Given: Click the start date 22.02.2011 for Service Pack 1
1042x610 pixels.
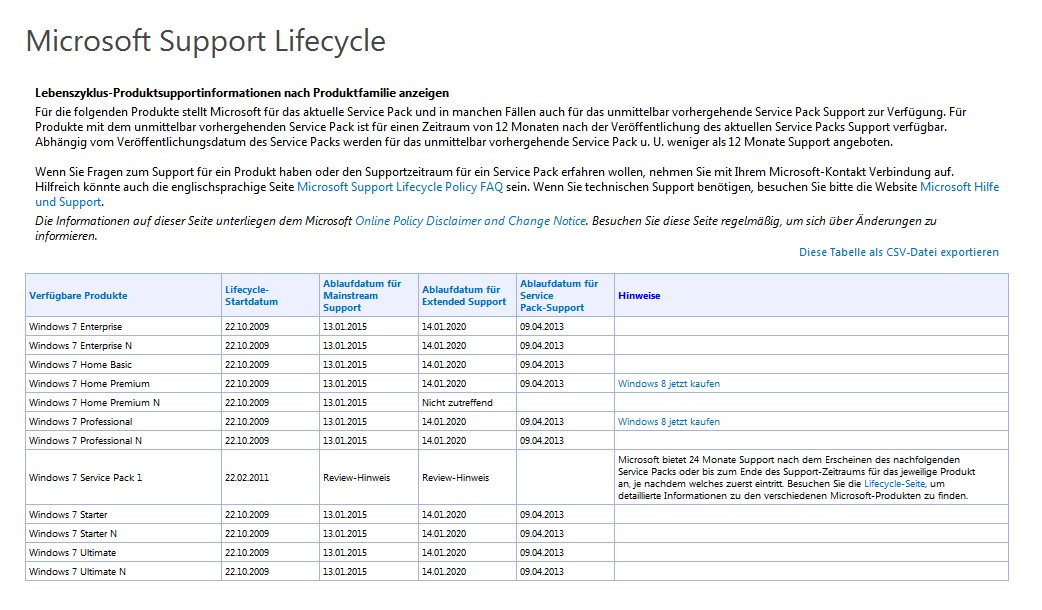Looking at the screenshot, I should tap(247, 477).
